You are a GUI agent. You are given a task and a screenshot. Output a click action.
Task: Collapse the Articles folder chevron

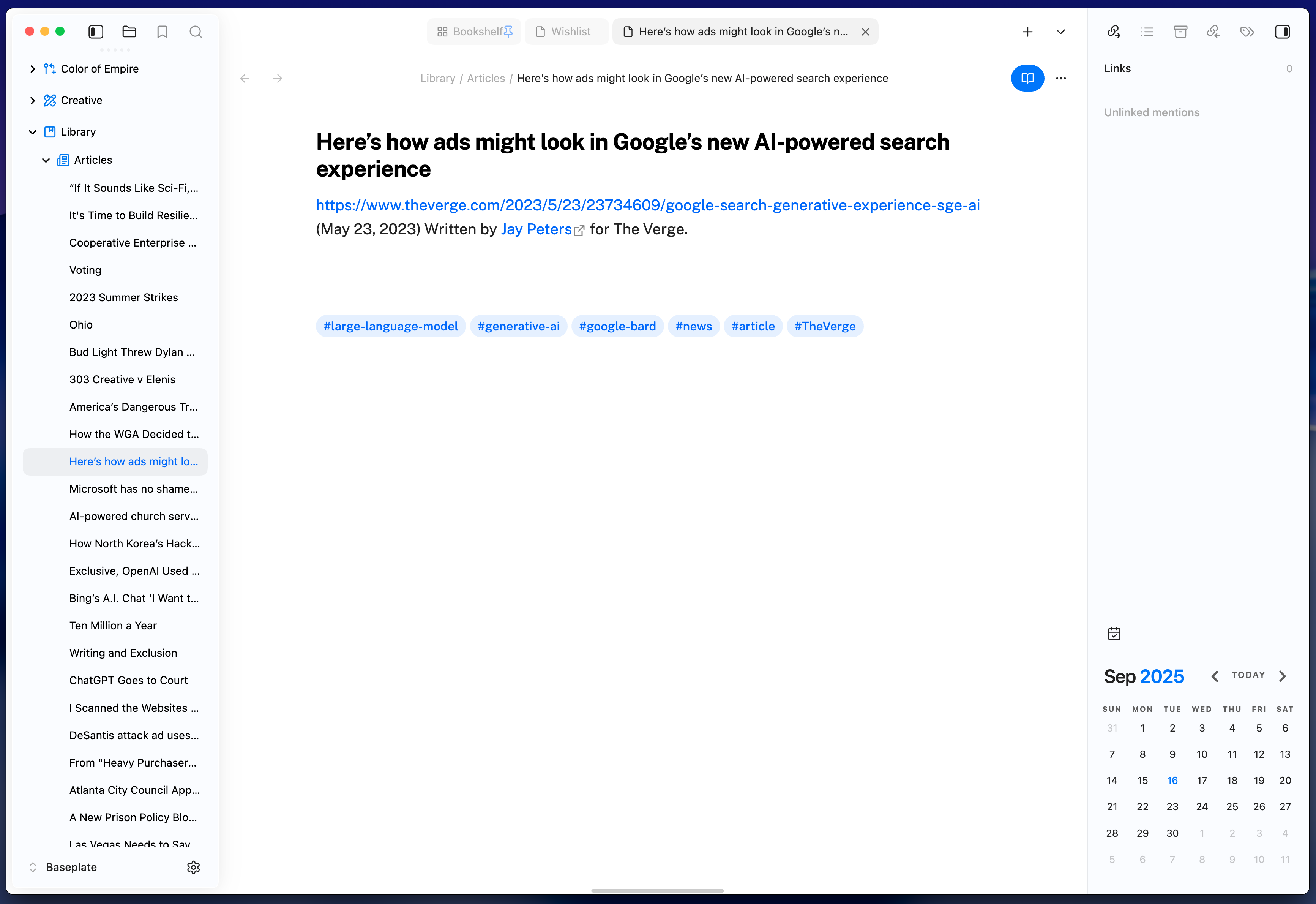point(46,160)
